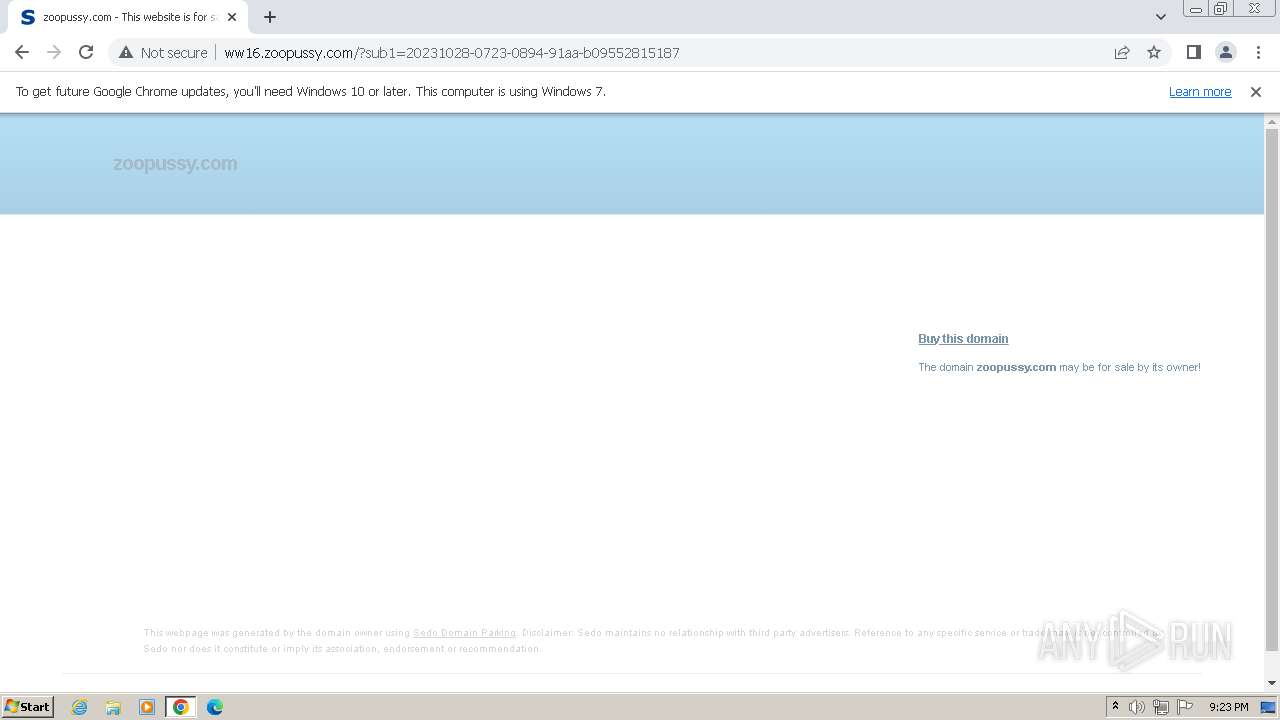Select the zoopussy.com browser tab
The width and height of the screenshot is (1280, 720).
coord(128,17)
